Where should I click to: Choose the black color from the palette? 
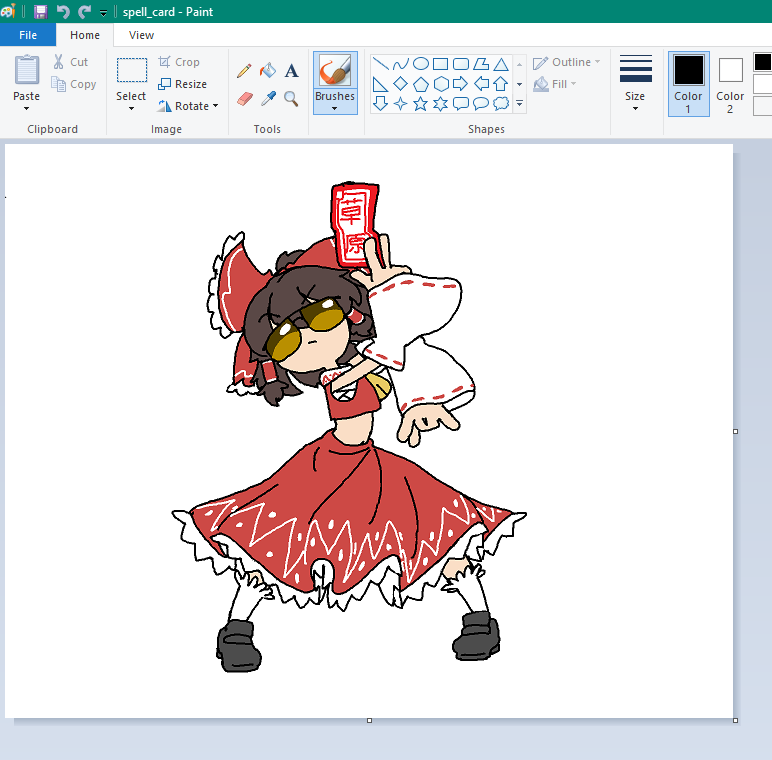[762, 62]
